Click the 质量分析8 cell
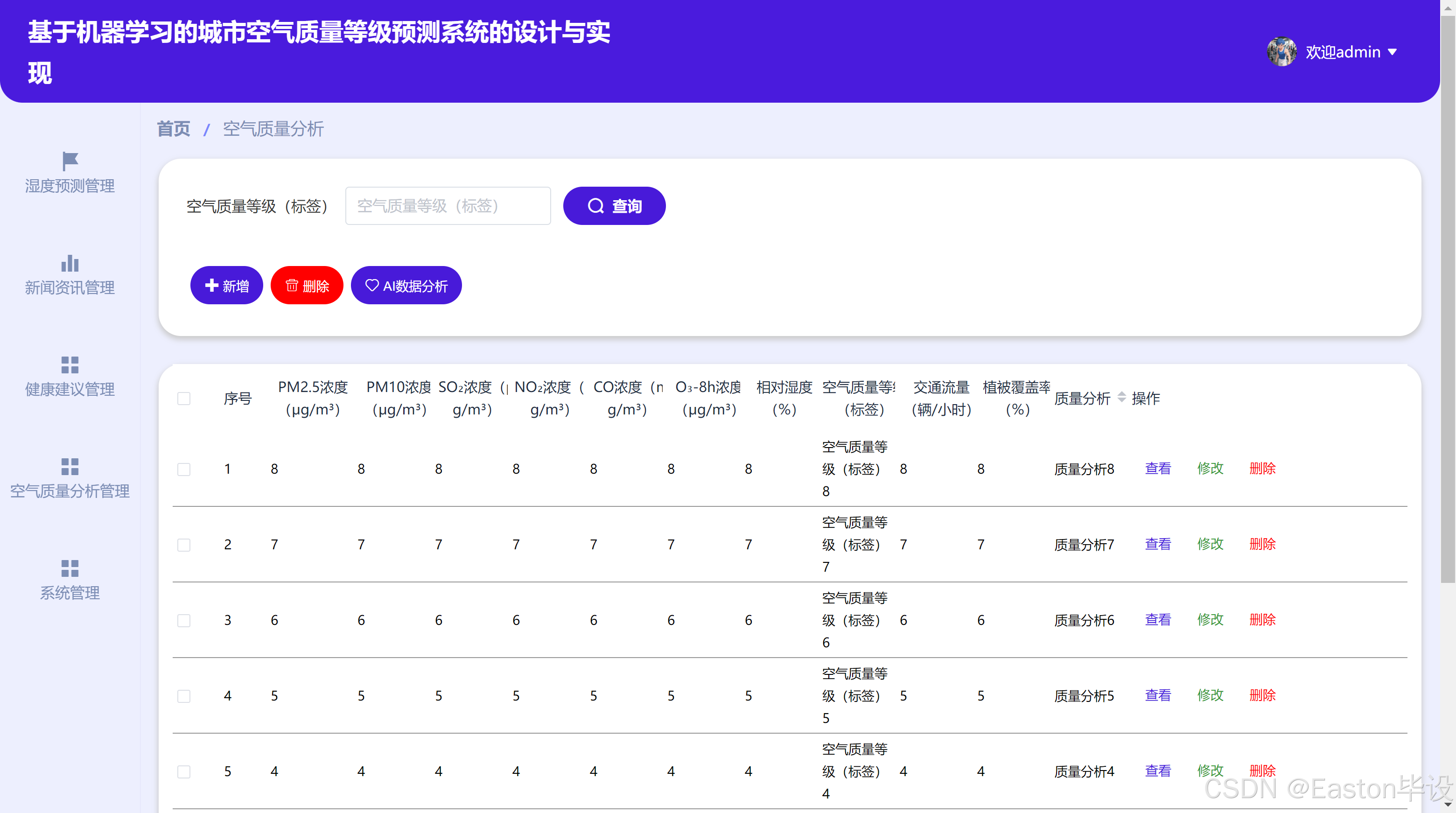1456x813 pixels. 1084,469
